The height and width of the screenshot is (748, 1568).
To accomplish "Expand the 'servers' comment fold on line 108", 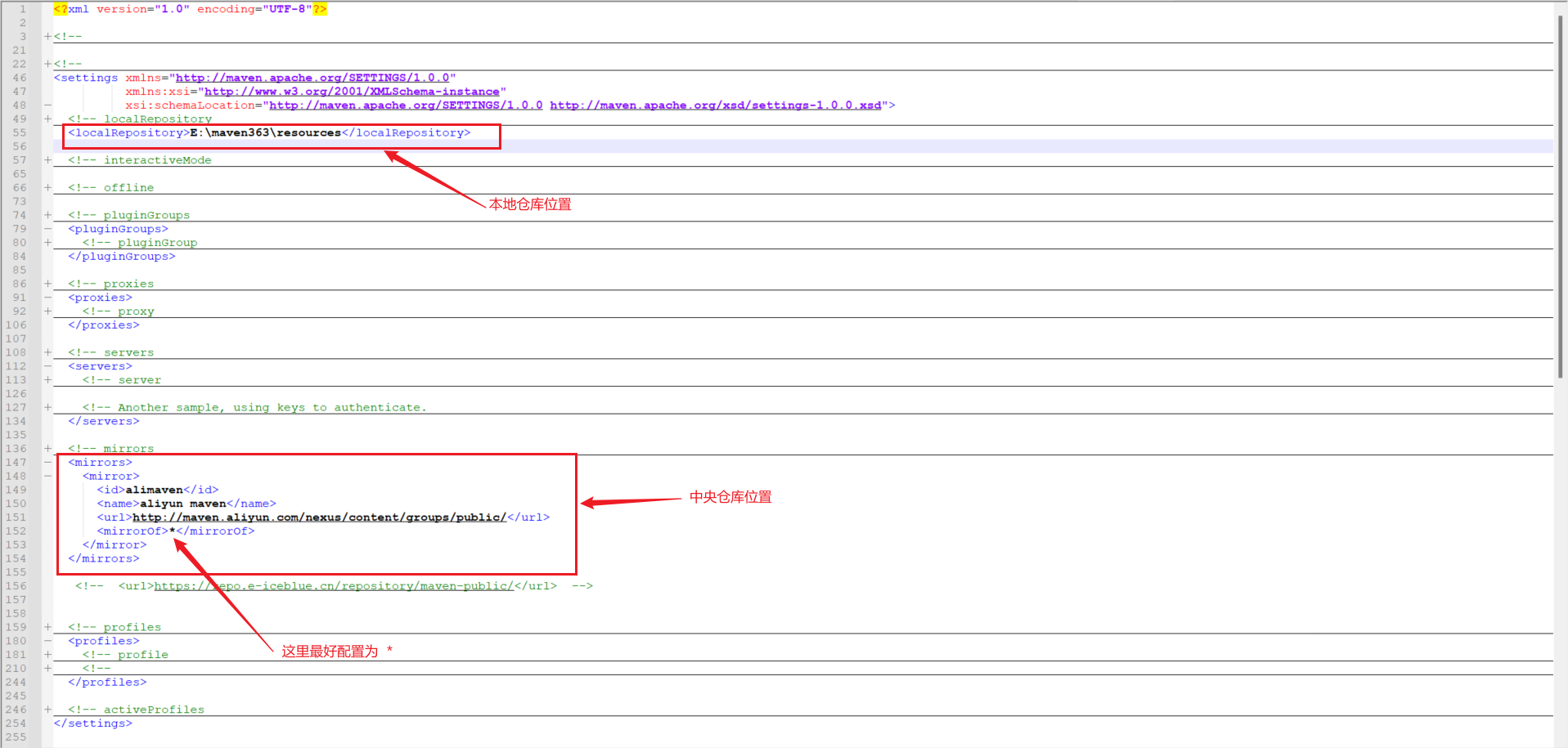I will (x=47, y=352).
